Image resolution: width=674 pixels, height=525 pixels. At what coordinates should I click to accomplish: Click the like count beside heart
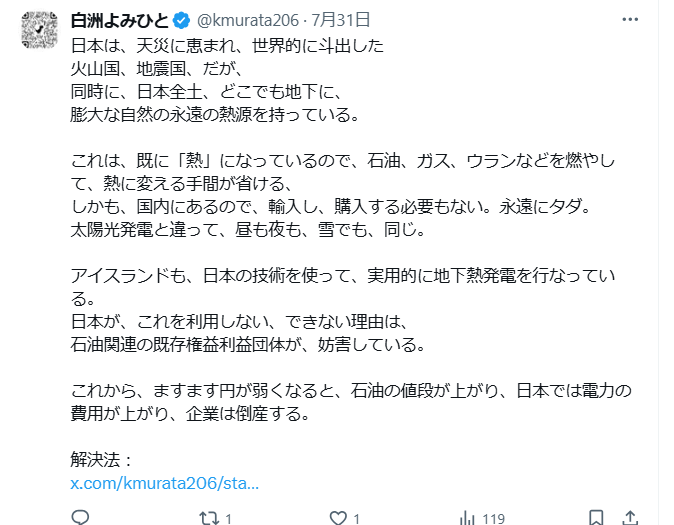point(356,519)
